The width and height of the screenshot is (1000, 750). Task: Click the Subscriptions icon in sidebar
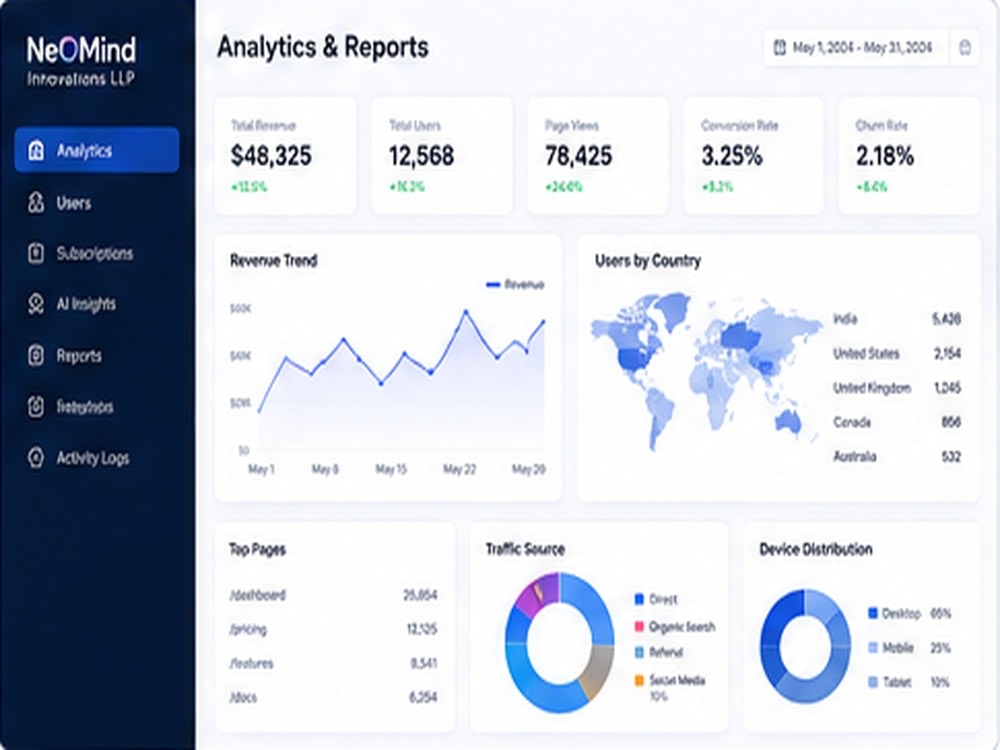click(36, 253)
